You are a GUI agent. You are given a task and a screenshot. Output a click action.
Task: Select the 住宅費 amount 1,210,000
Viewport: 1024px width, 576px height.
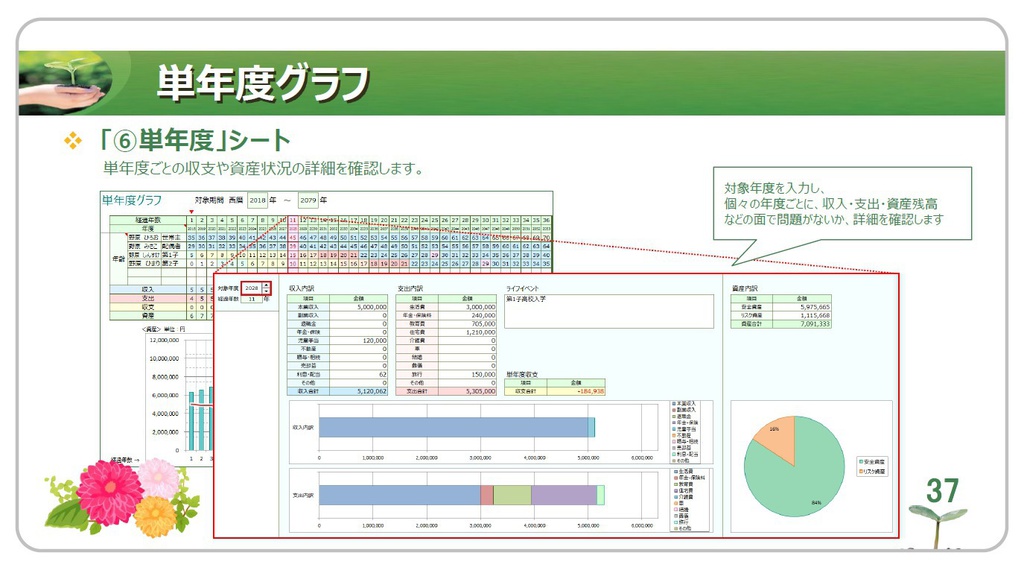pos(467,332)
